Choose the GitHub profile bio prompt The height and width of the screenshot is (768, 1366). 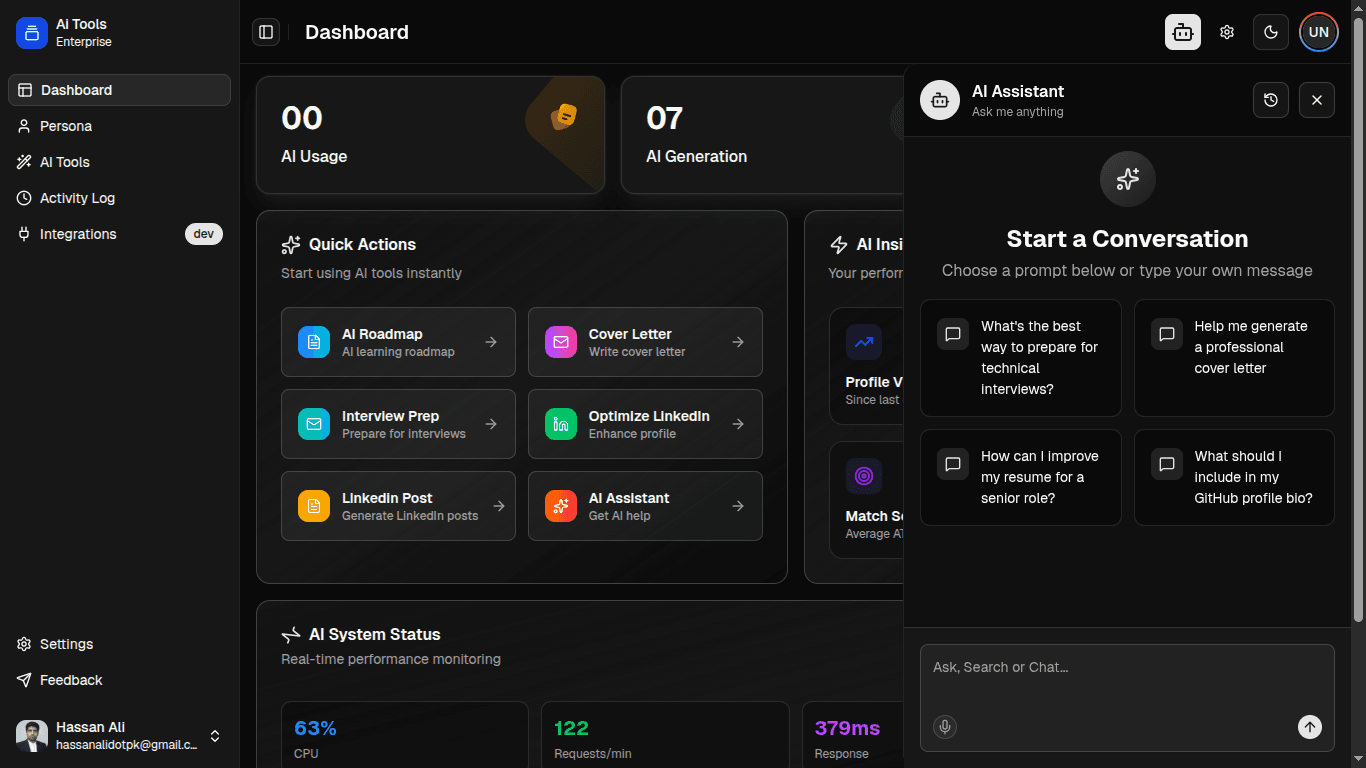(1234, 477)
